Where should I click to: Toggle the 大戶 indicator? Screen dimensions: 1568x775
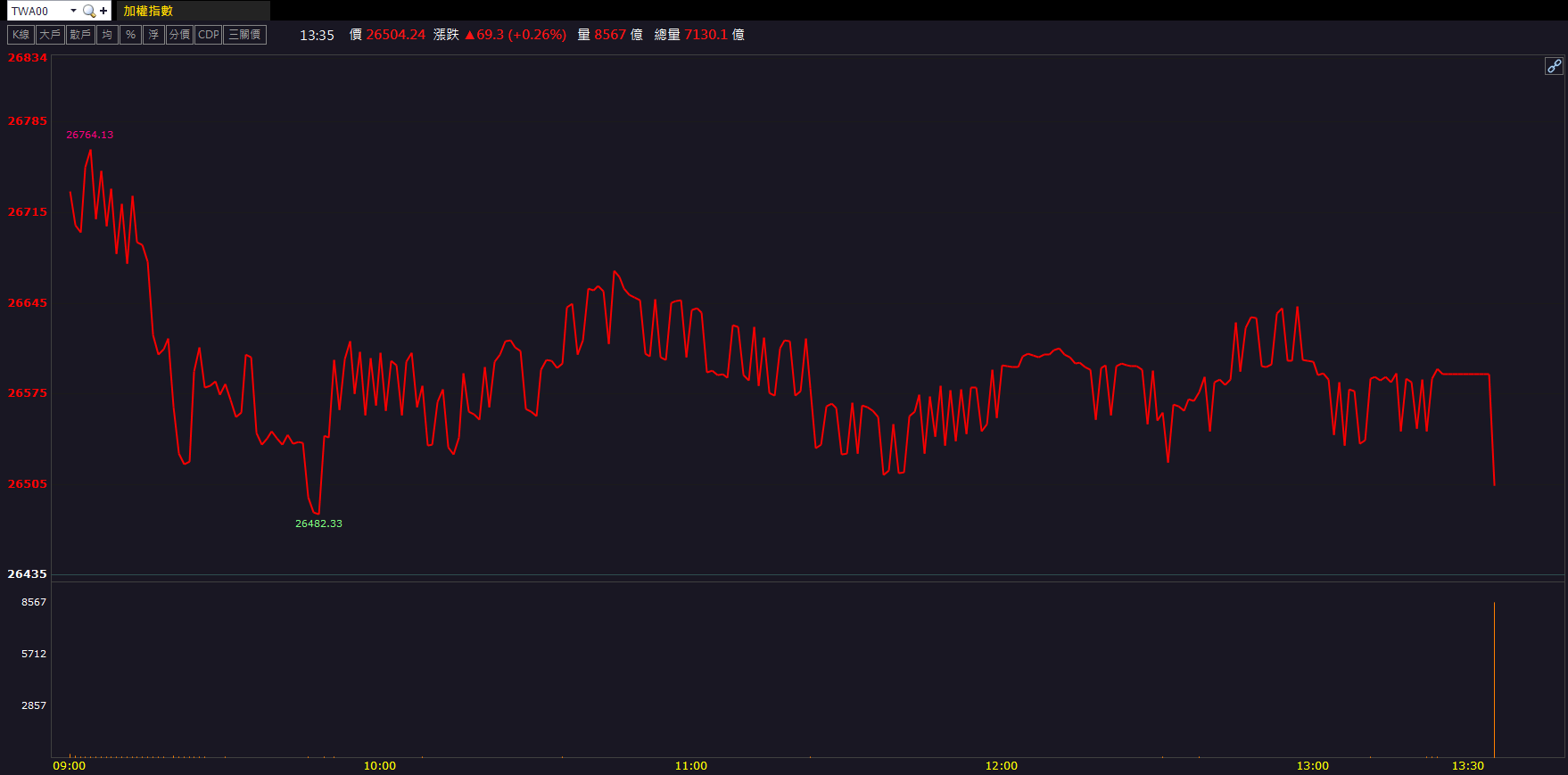[50, 35]
